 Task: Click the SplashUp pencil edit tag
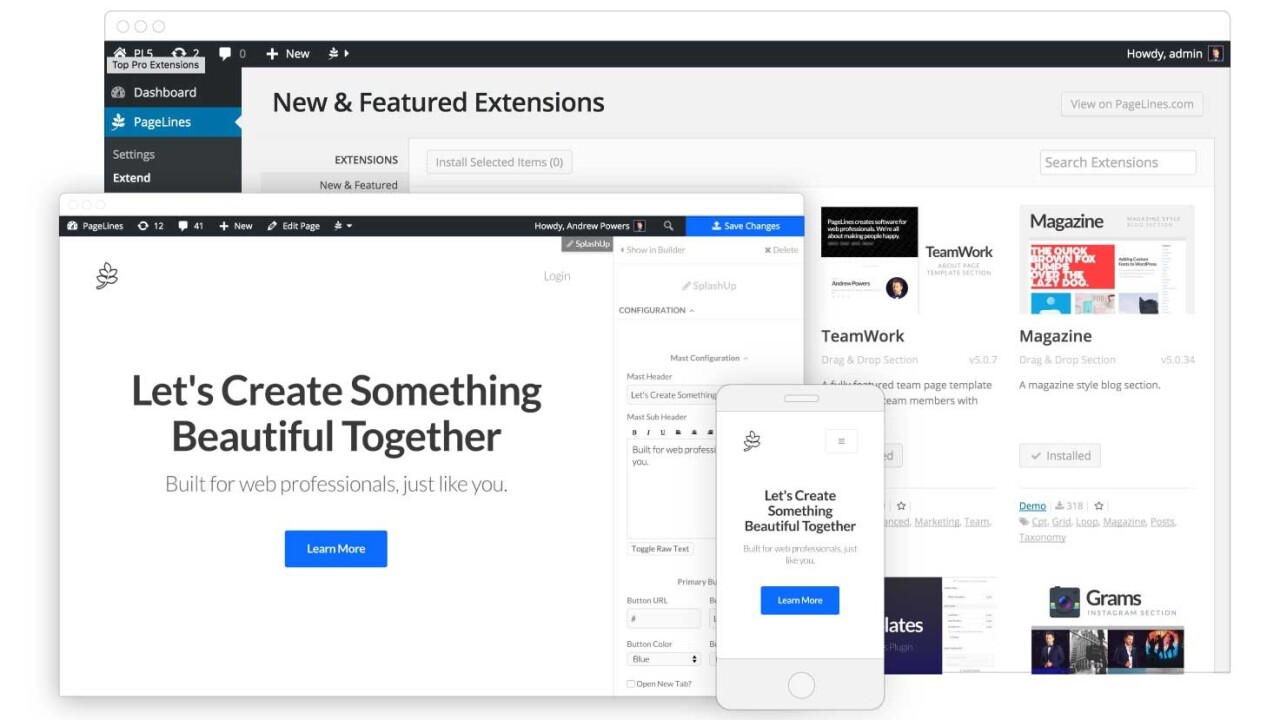coord(587,244)
